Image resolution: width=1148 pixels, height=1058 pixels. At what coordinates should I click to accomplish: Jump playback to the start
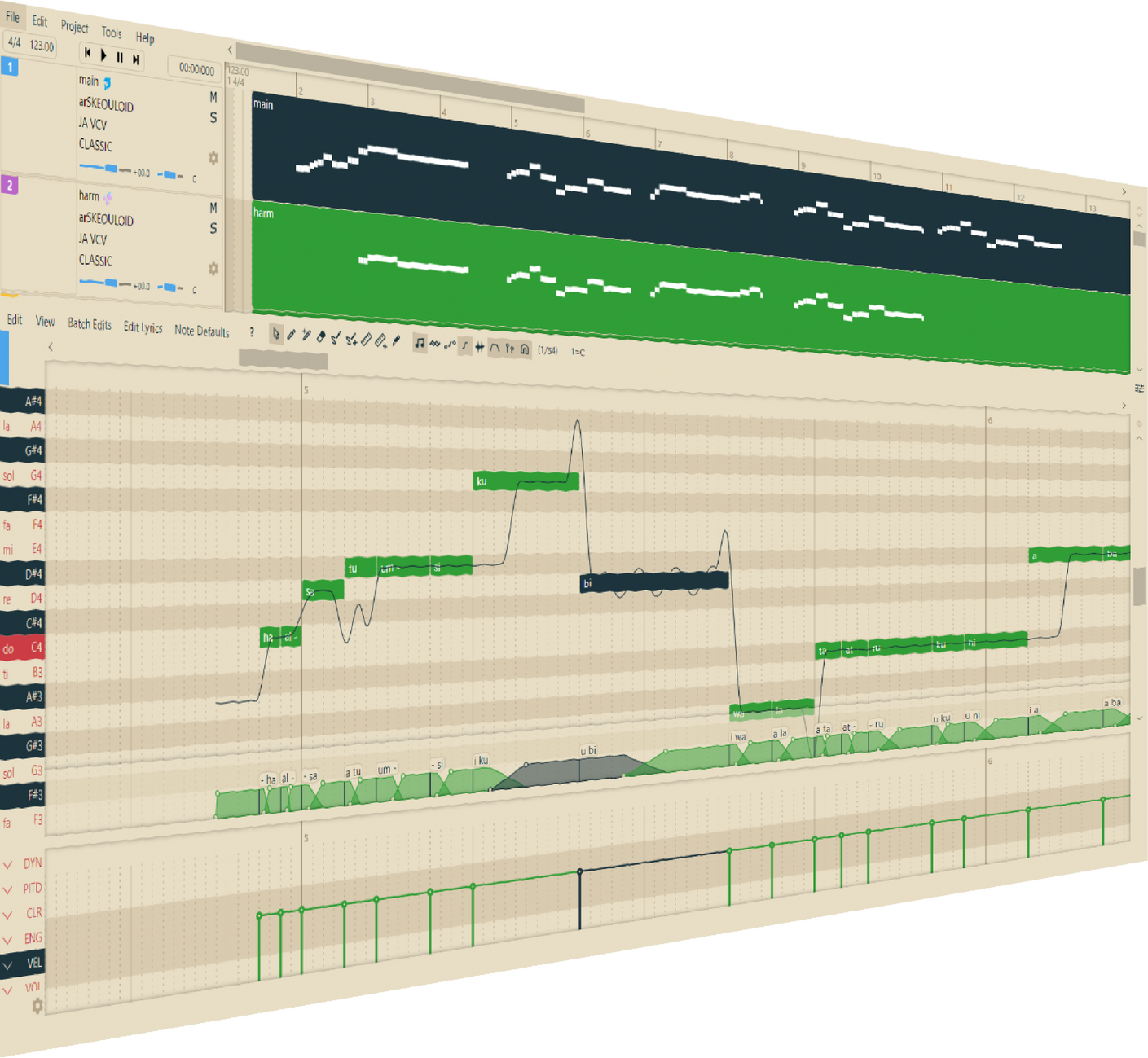[87, 52]
